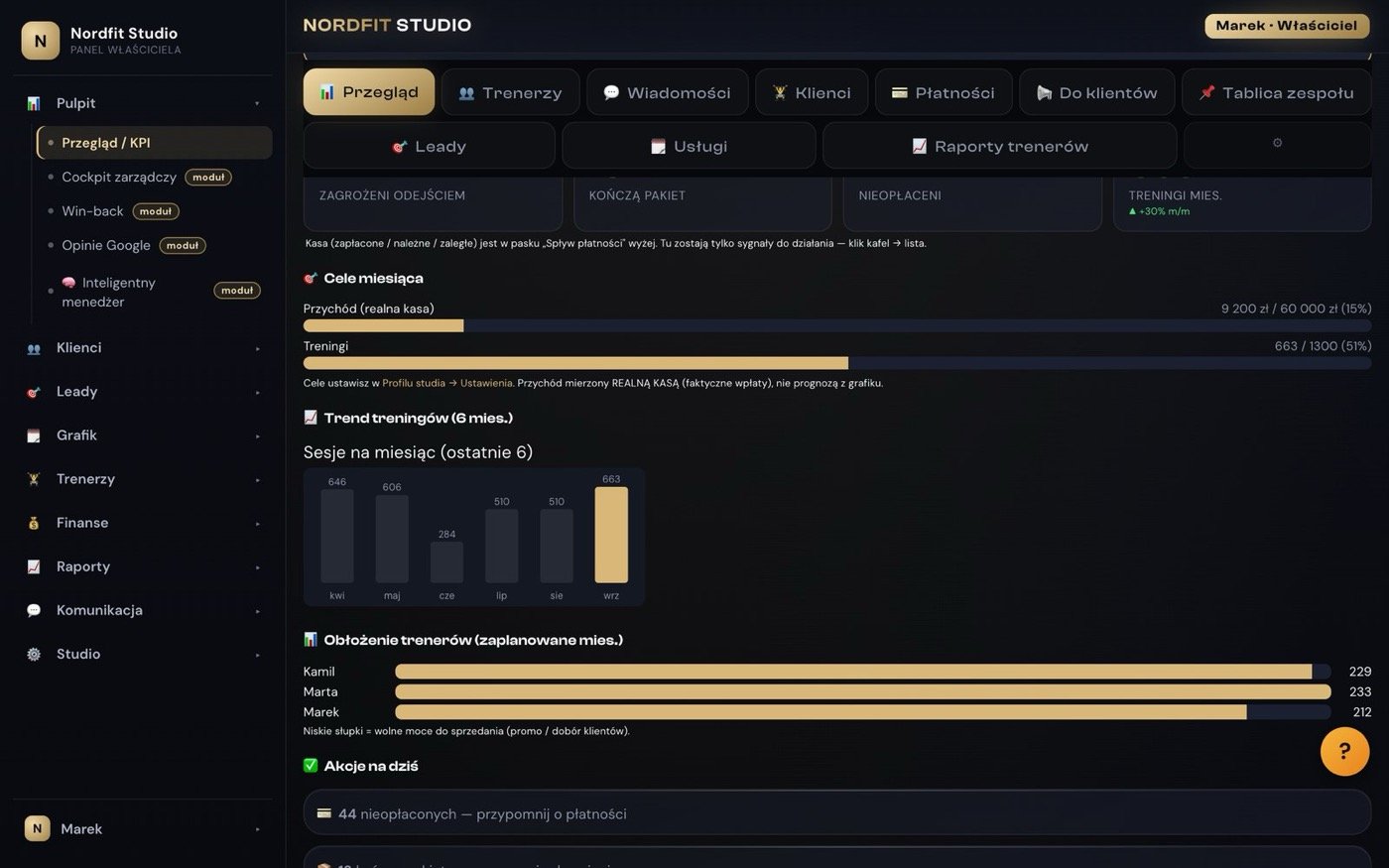Select Win-back in sidebar
The width and height of the screenshot is (1389, 868).
point(92,211)
